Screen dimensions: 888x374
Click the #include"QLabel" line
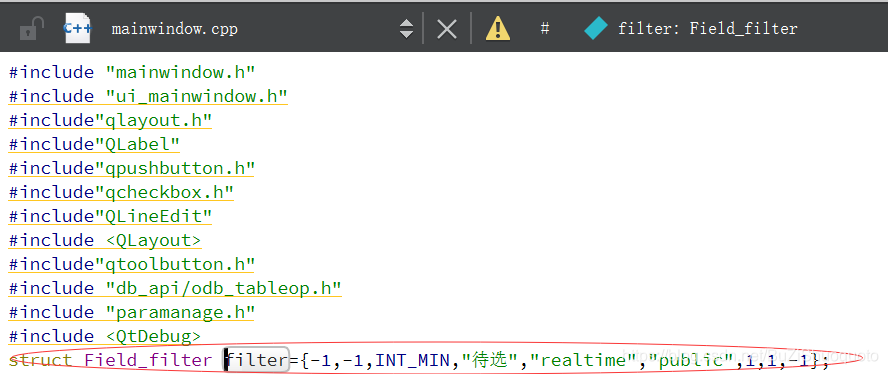pos(94,144)
